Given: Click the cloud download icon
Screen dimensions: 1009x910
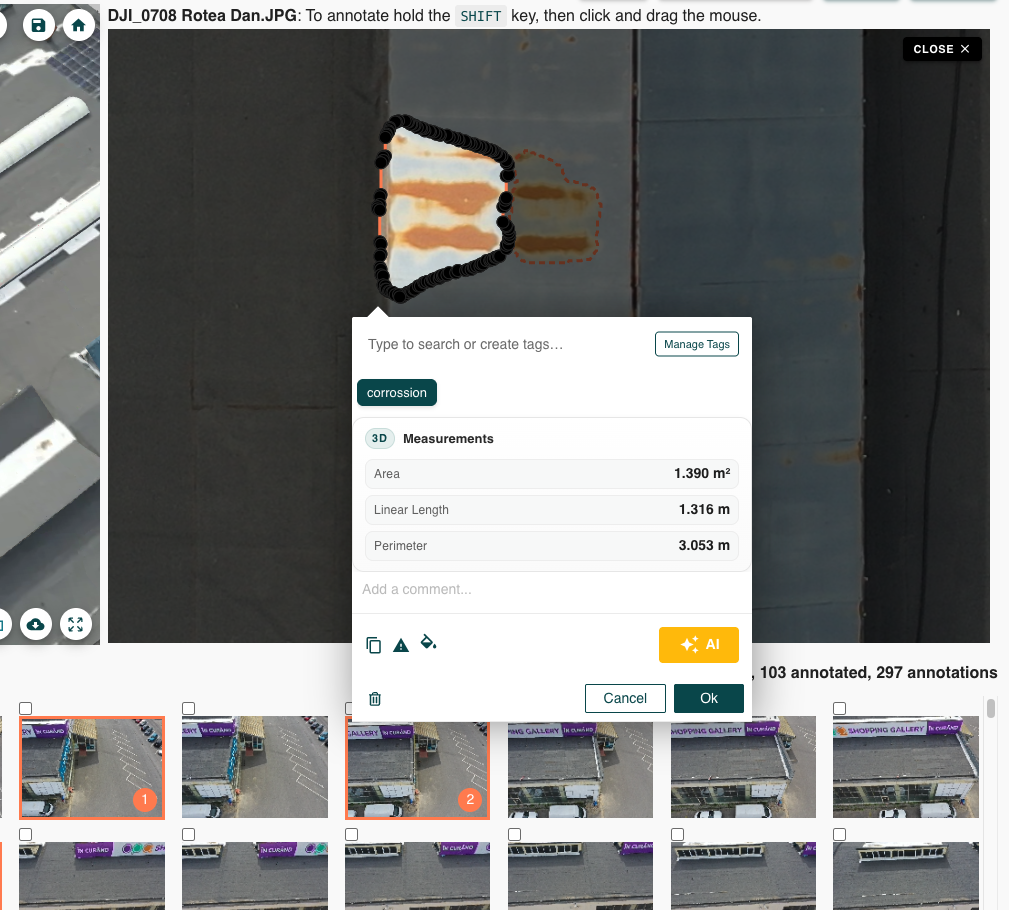Looking at the screenshot, I should (x=36, y=624).
